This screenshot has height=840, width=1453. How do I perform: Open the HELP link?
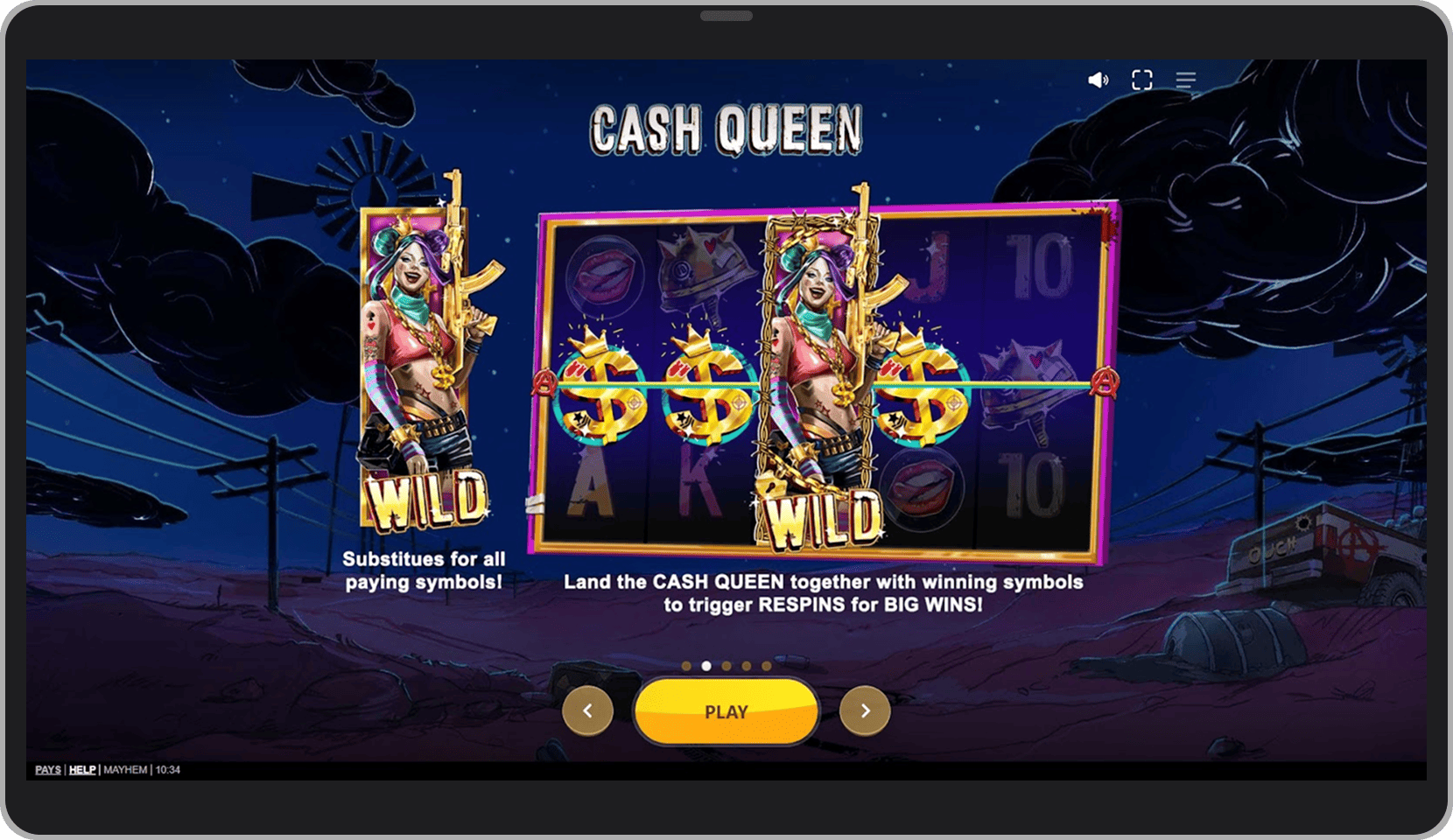point(82,770)
